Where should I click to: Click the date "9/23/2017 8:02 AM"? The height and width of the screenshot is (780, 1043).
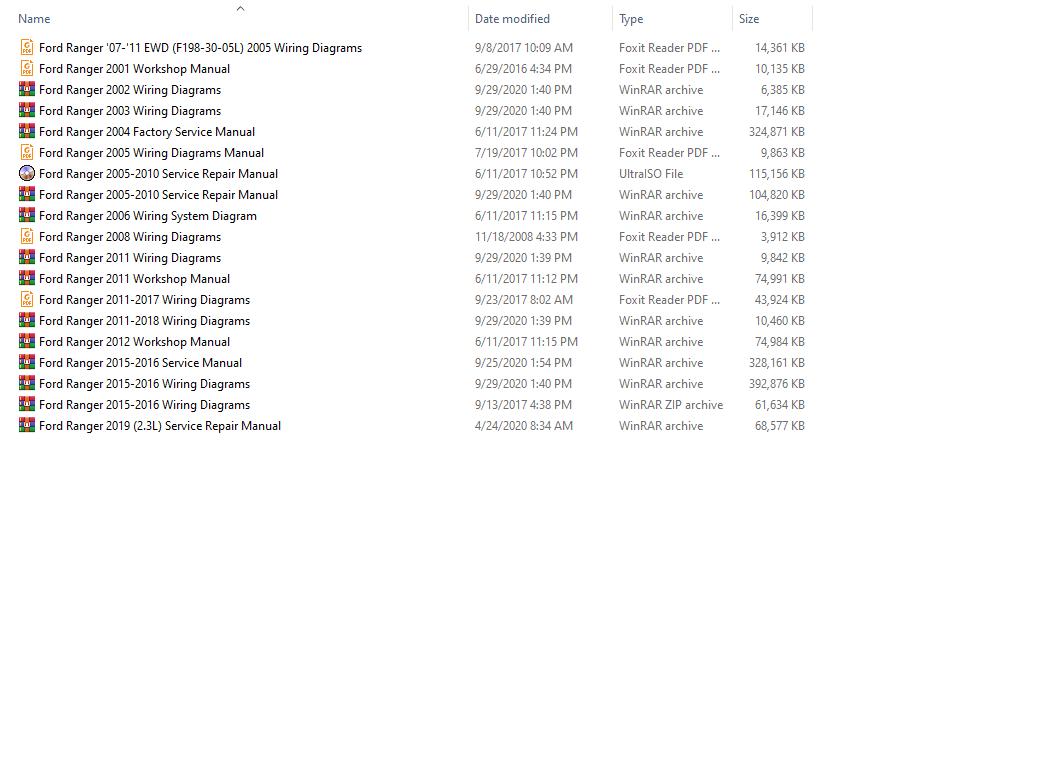[523, 299]
